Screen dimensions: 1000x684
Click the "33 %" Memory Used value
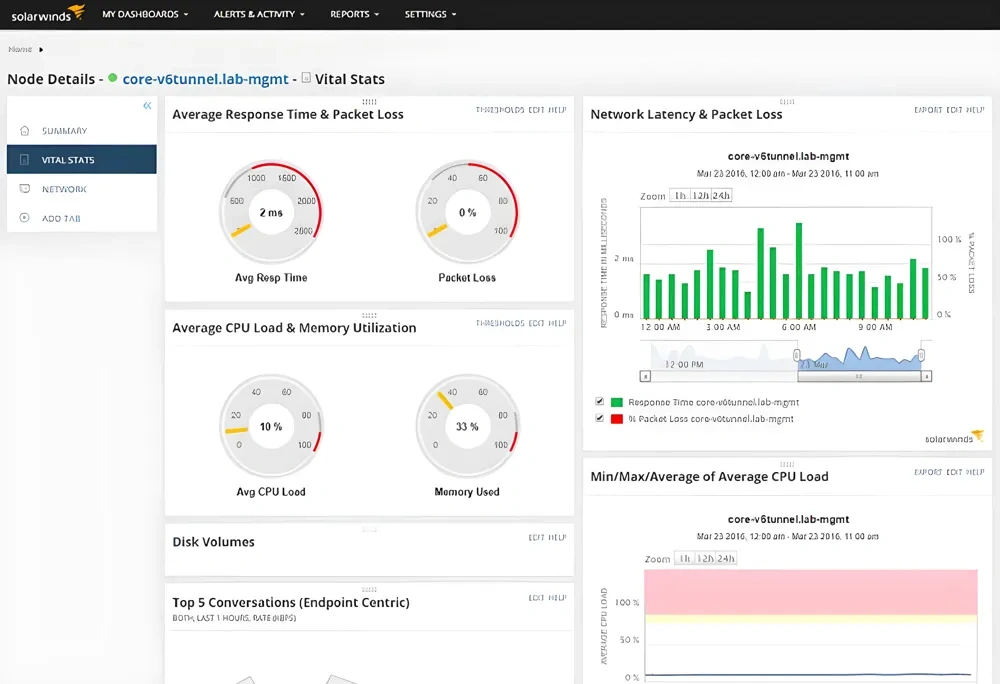pos(467,426)
